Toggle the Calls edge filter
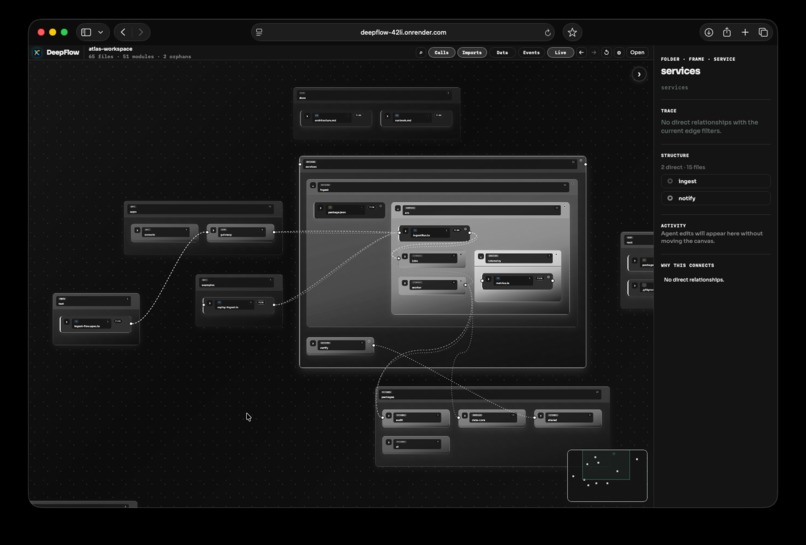 [x=442, y=52]
